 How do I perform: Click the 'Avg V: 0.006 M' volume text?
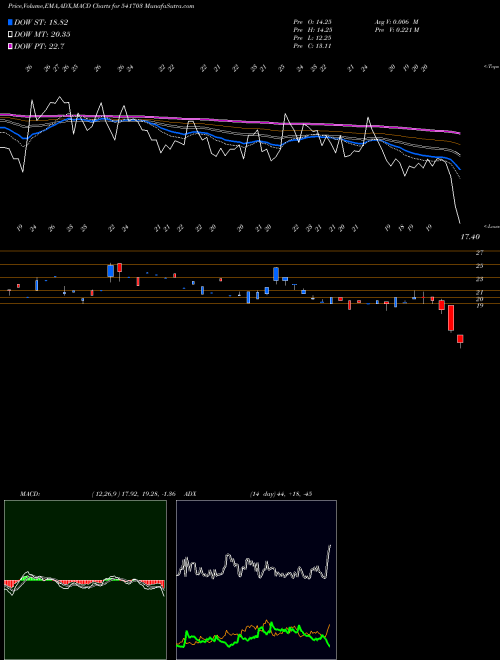point(396,22)
